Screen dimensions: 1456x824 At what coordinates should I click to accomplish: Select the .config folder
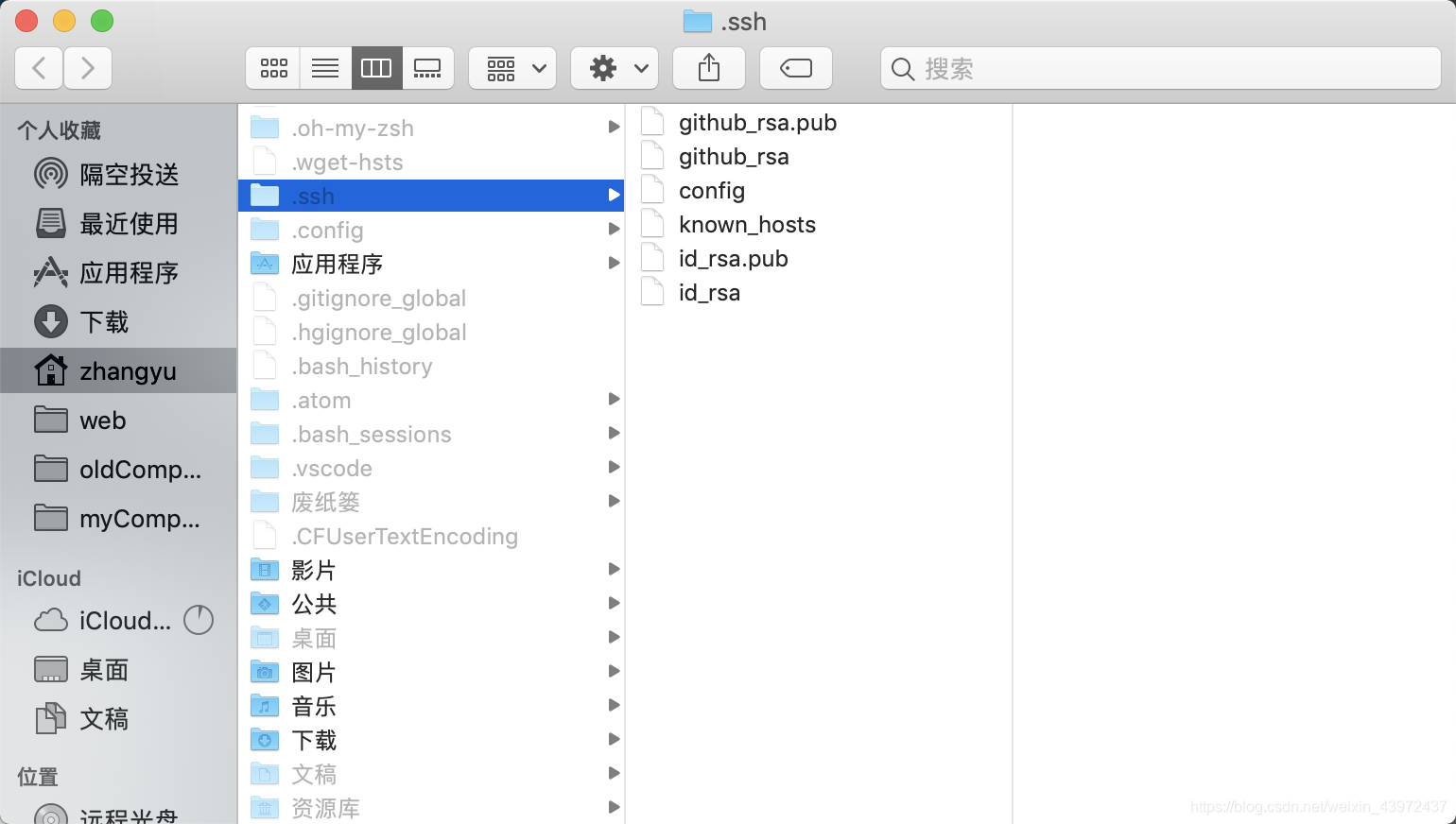pos(431,230)
